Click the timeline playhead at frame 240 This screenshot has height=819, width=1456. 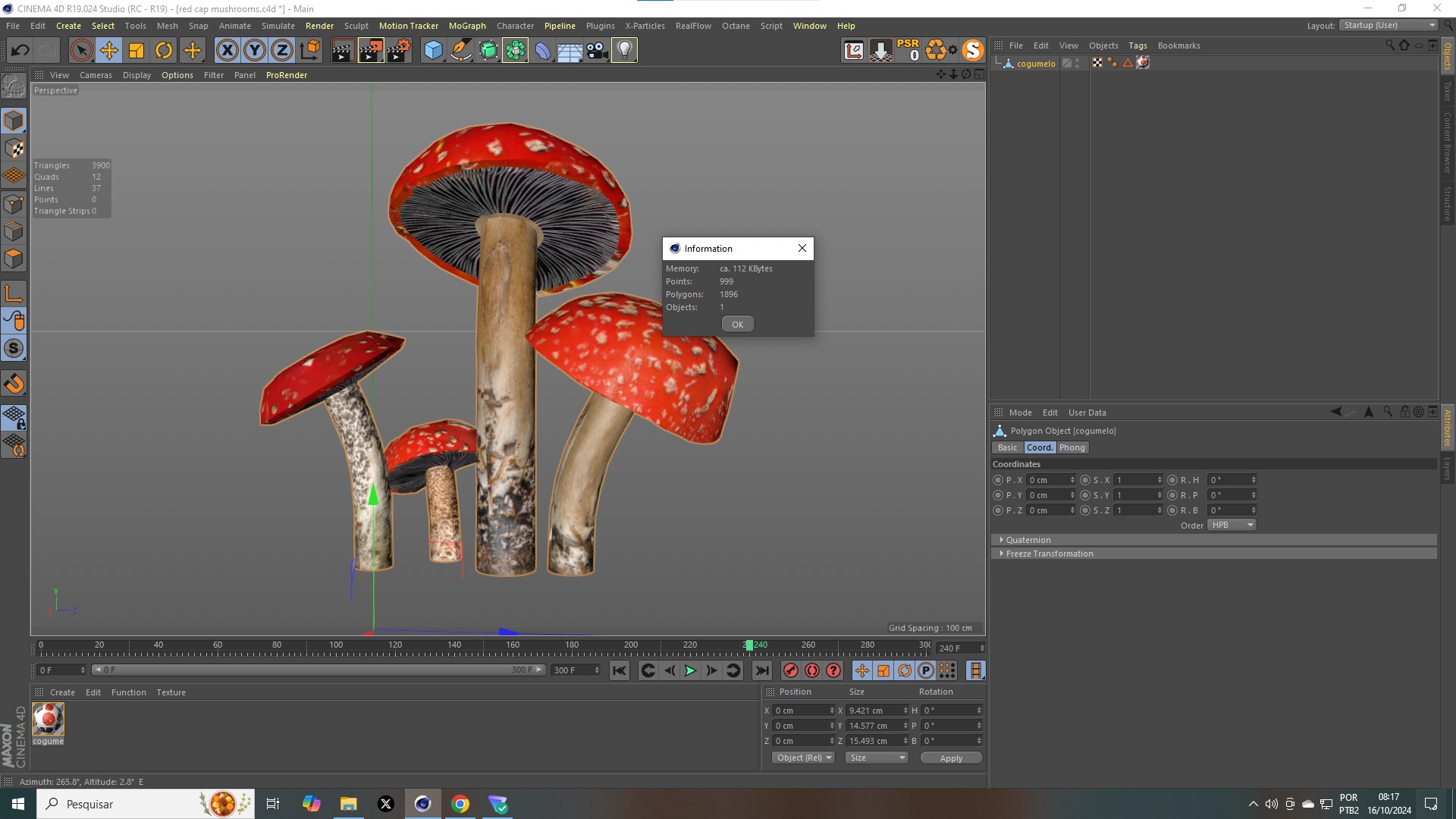click(749, 645)
